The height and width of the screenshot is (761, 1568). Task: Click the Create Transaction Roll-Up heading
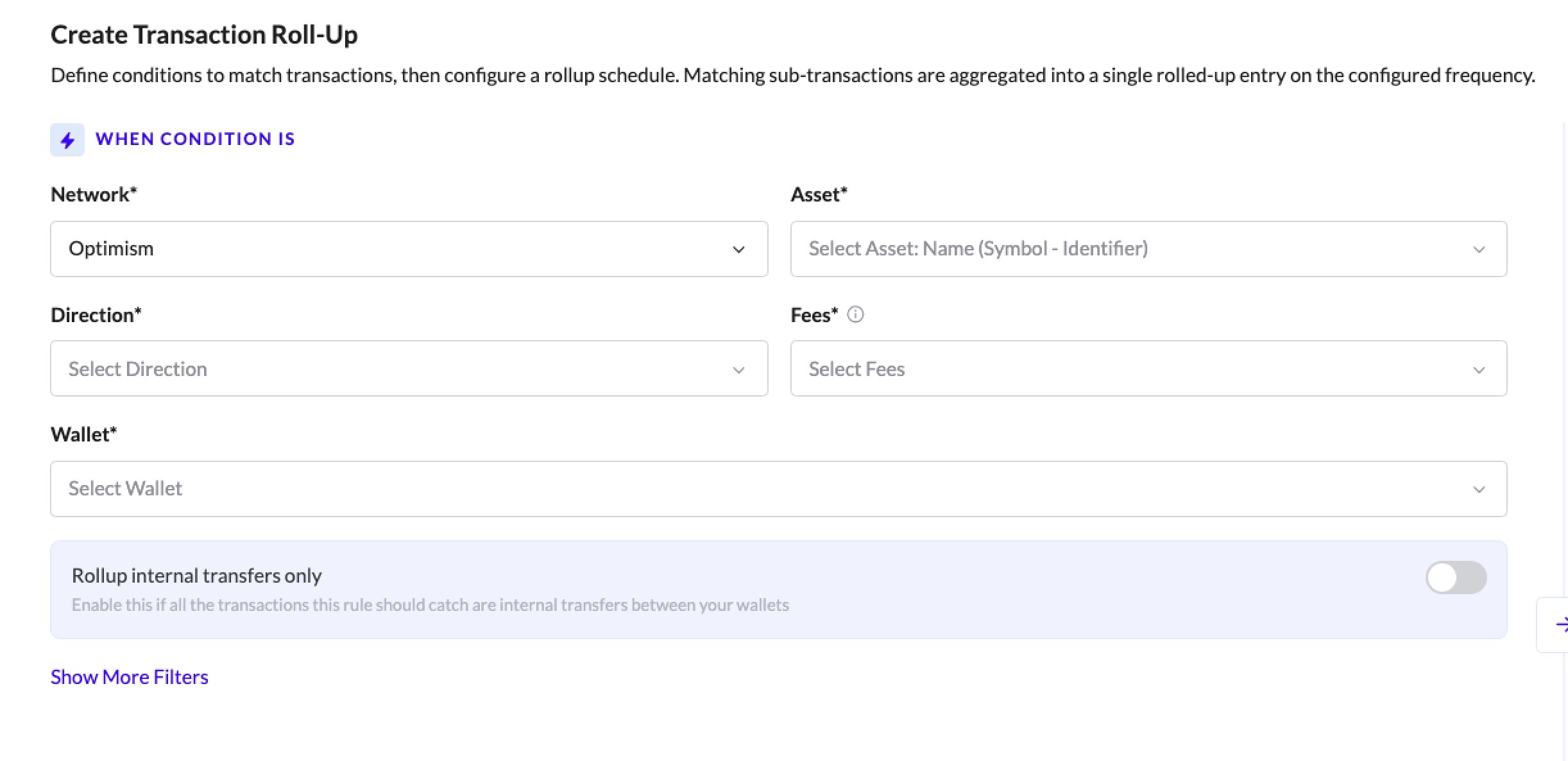tap(204, 35)
